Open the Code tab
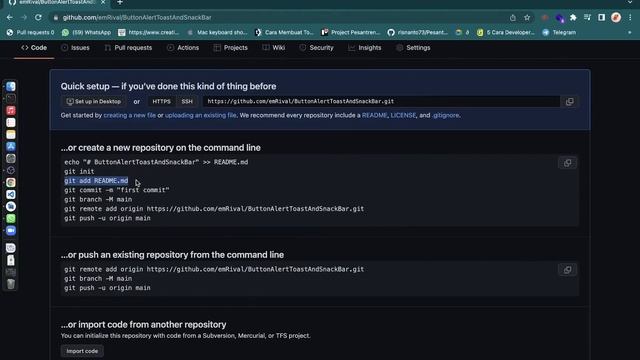 tap(34, 48)
